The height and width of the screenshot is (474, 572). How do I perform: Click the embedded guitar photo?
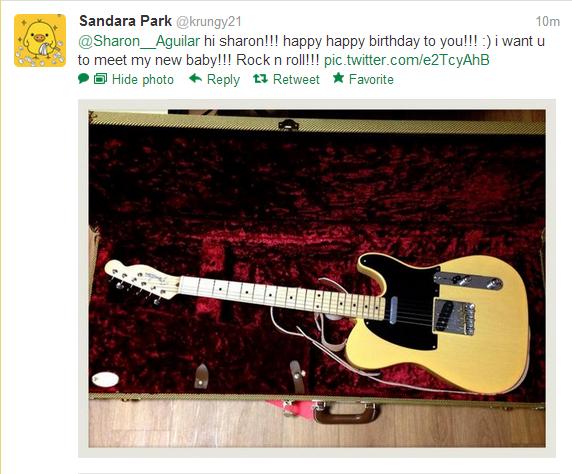coord(317,278)
